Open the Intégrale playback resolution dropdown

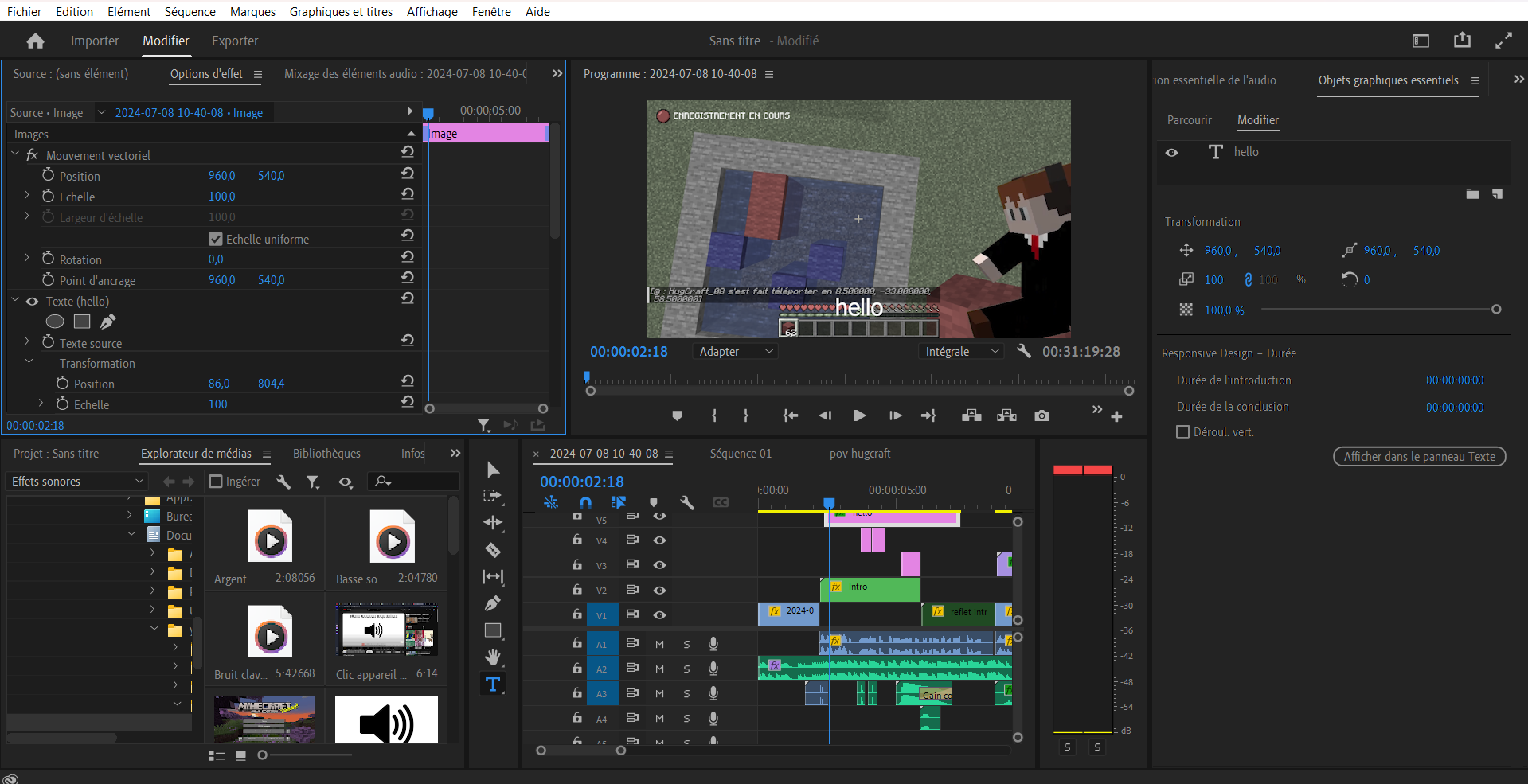pyautogui.click(x=961, y=352)
